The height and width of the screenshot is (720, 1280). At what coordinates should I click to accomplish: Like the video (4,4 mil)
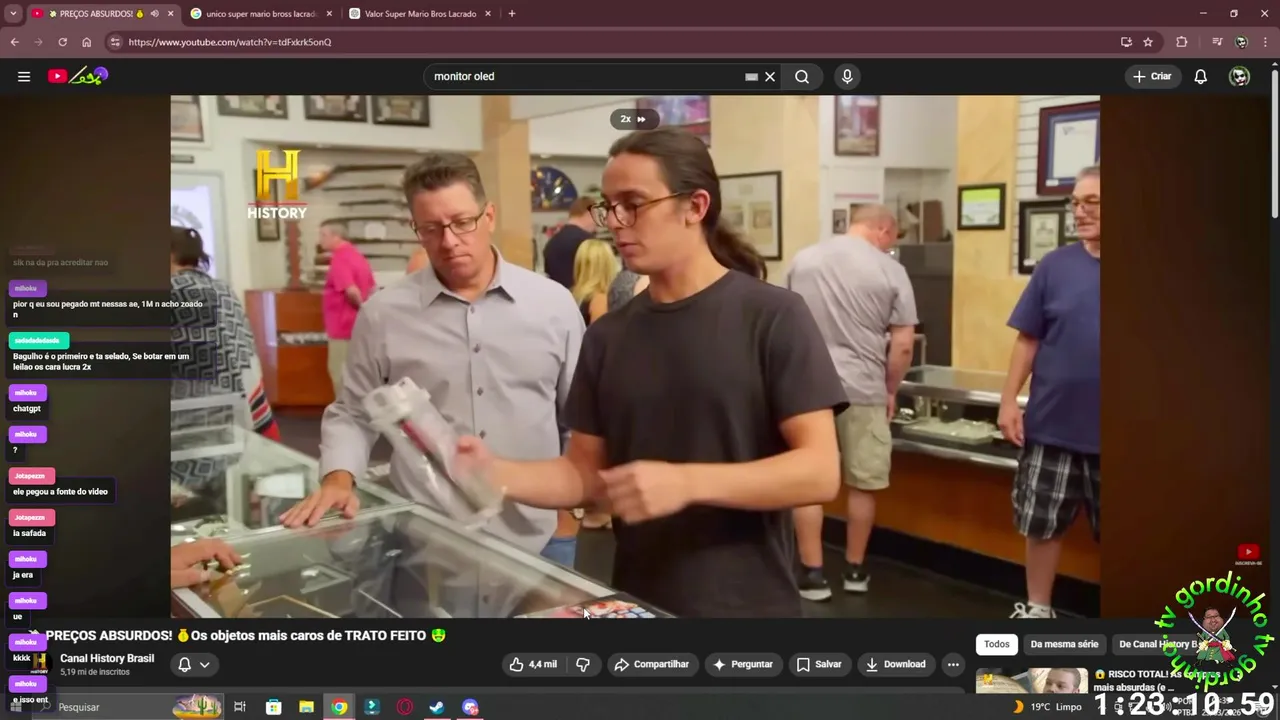[533, 664]
